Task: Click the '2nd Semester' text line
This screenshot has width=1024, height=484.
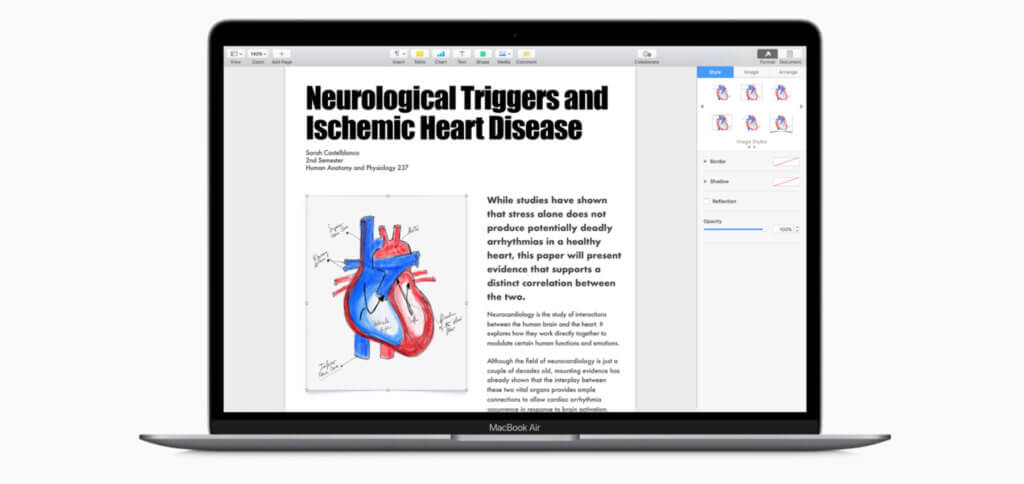Action: tap(323, 160)
